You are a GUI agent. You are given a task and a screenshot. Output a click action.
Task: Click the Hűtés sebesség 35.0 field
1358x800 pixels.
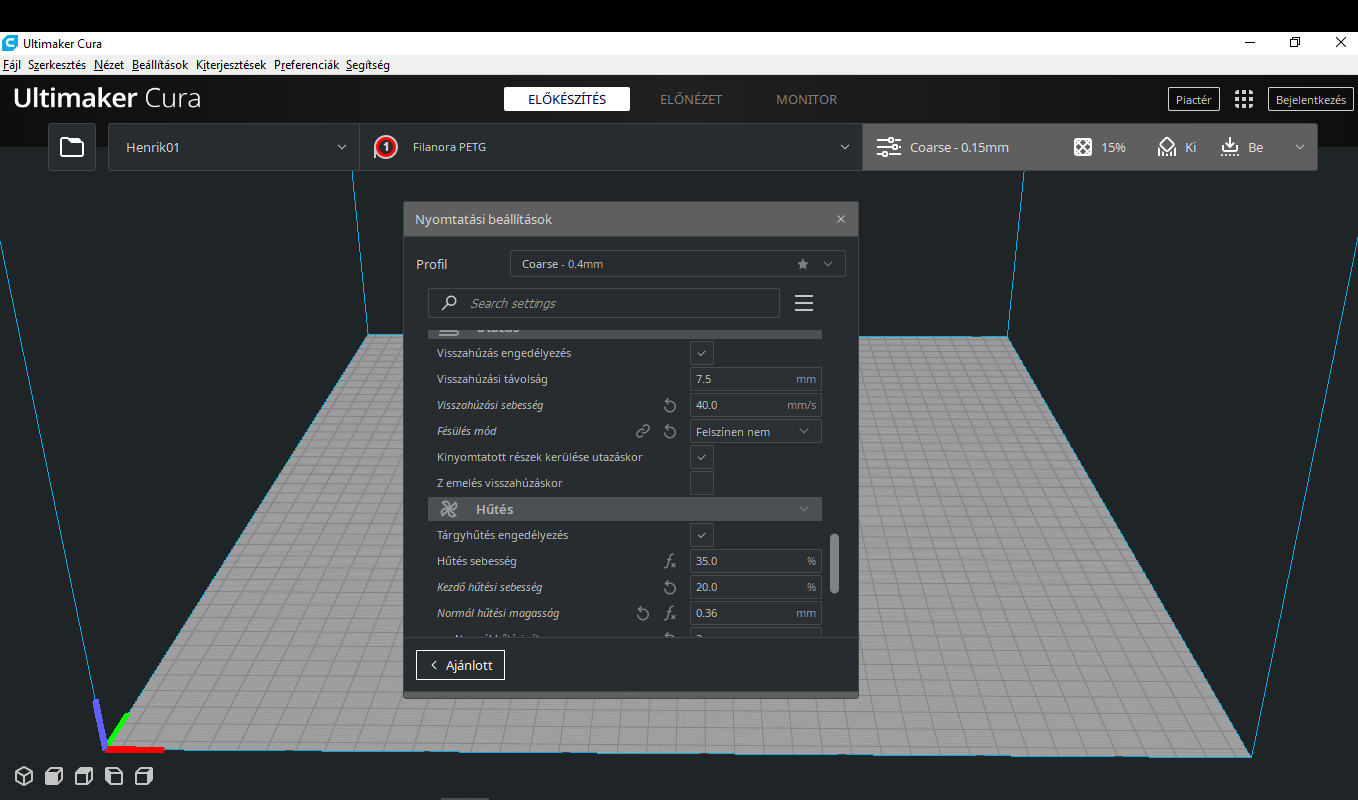[x=756, y=561]
